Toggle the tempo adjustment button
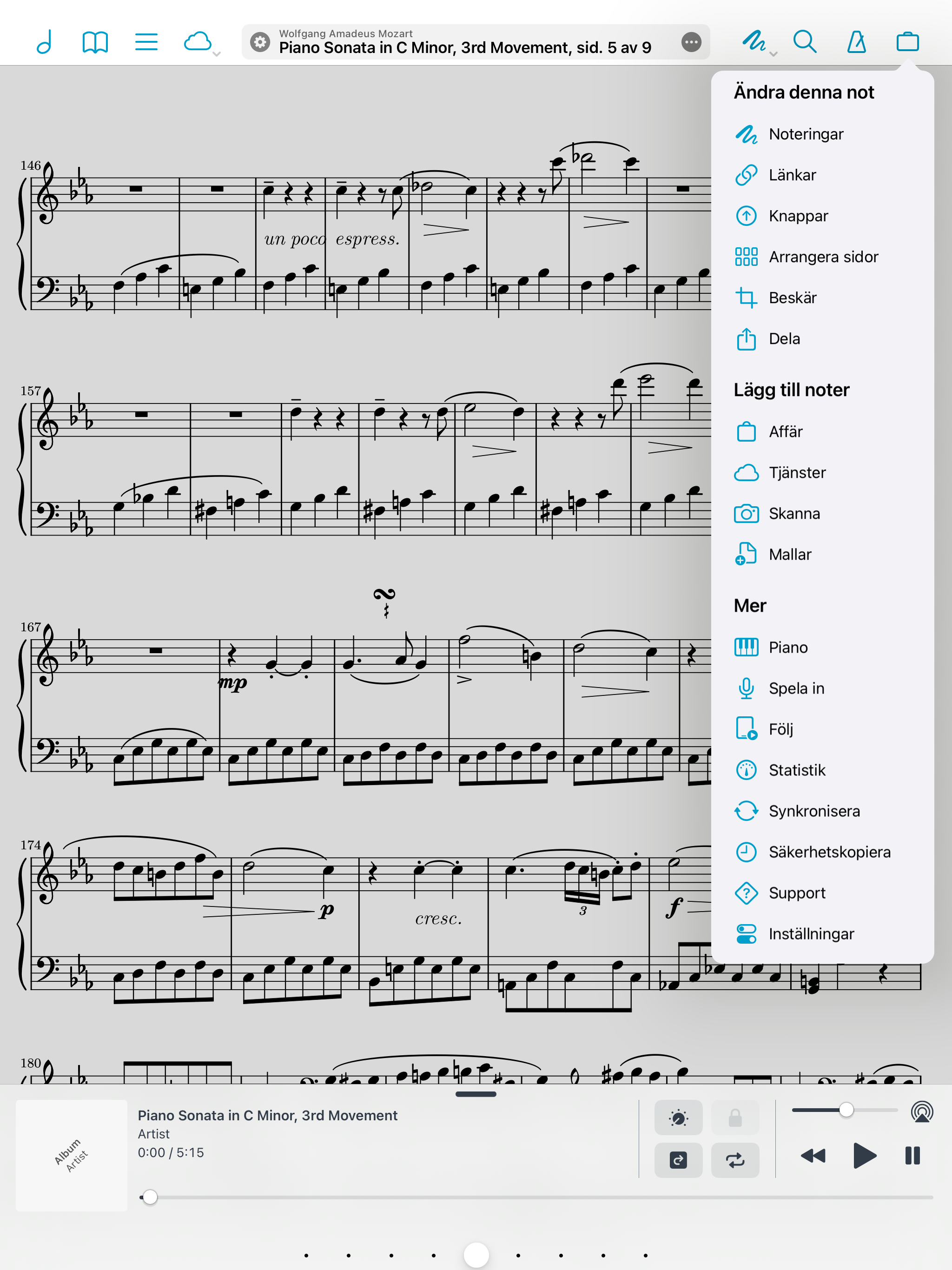The width and height of the screenshot is (952, 1270). [678, 1117]
